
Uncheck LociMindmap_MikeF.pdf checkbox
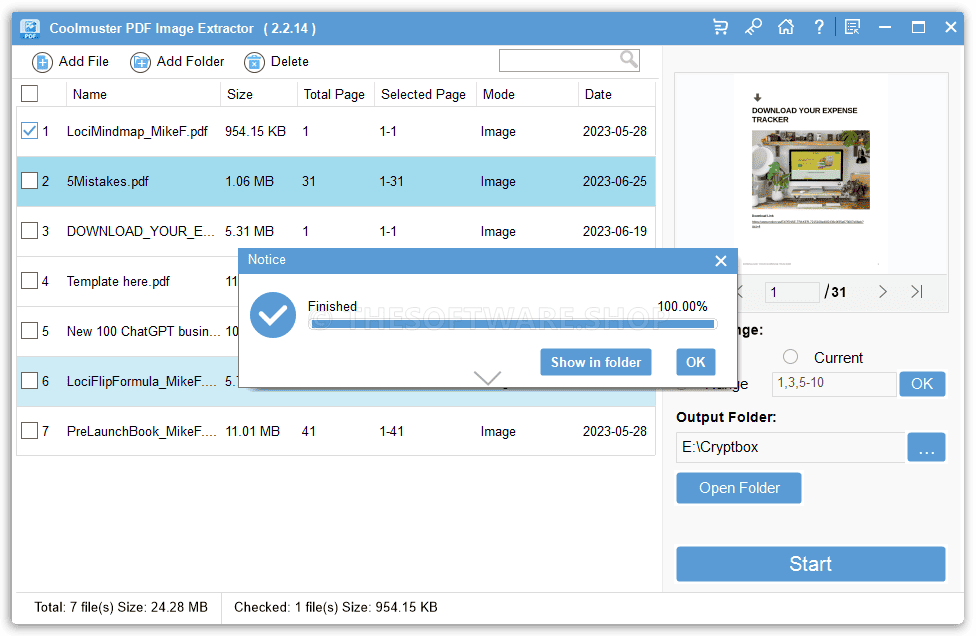coord(29,131)
